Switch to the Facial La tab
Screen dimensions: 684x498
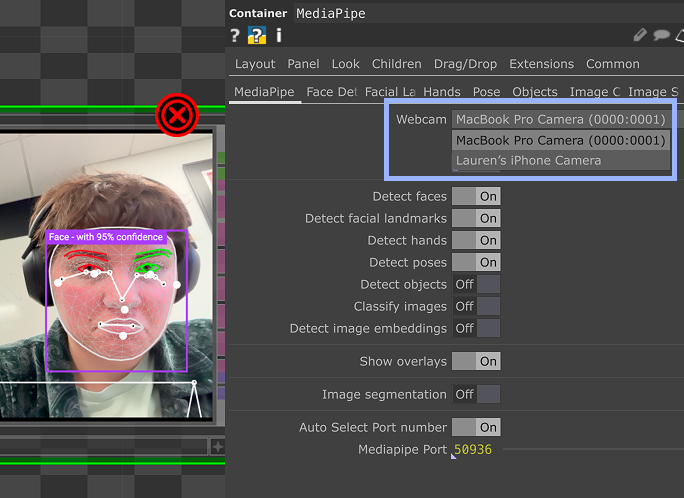(390, 92)
